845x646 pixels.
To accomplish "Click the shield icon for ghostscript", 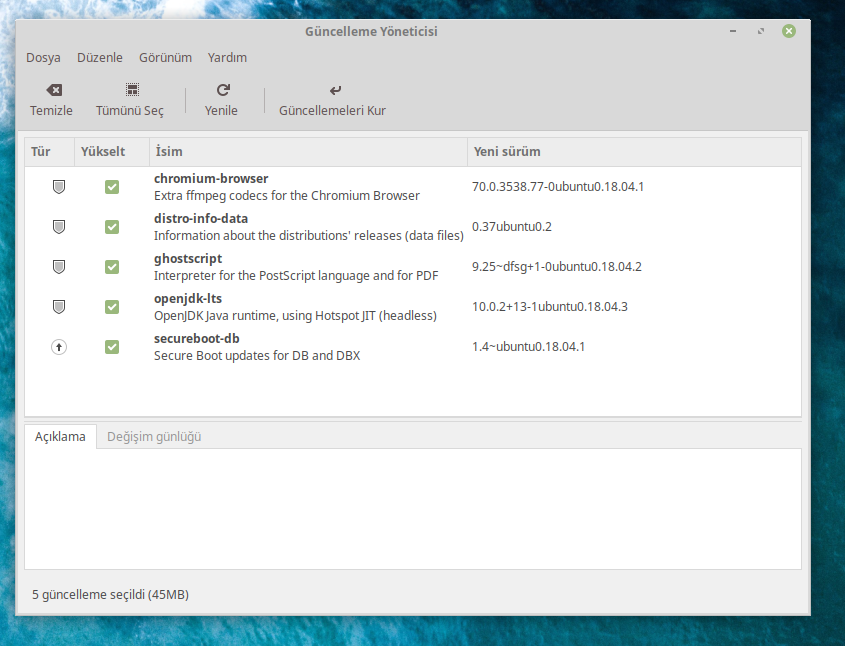I will [59, 267].
